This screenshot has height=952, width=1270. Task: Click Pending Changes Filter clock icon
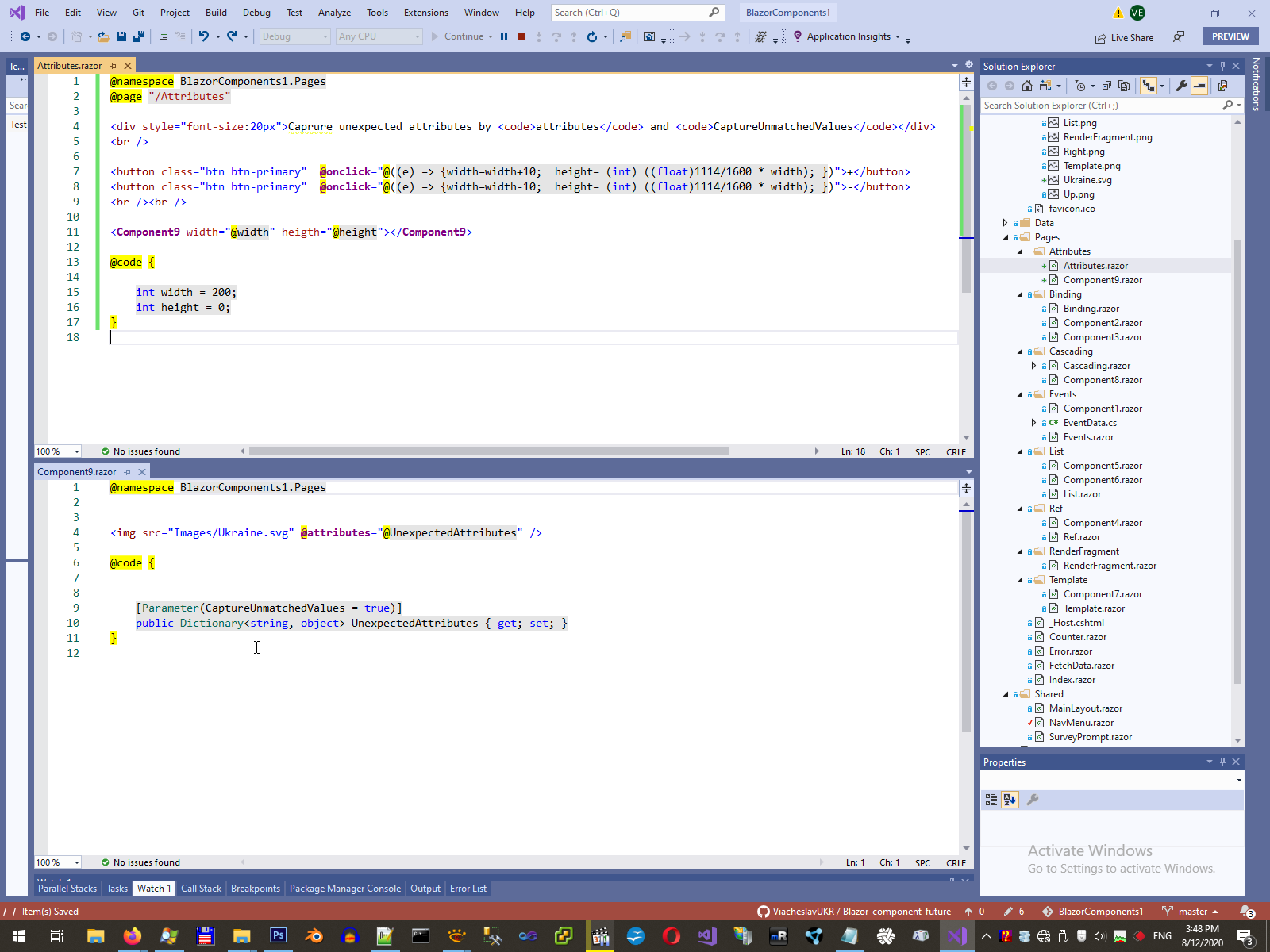[1079, 86]
